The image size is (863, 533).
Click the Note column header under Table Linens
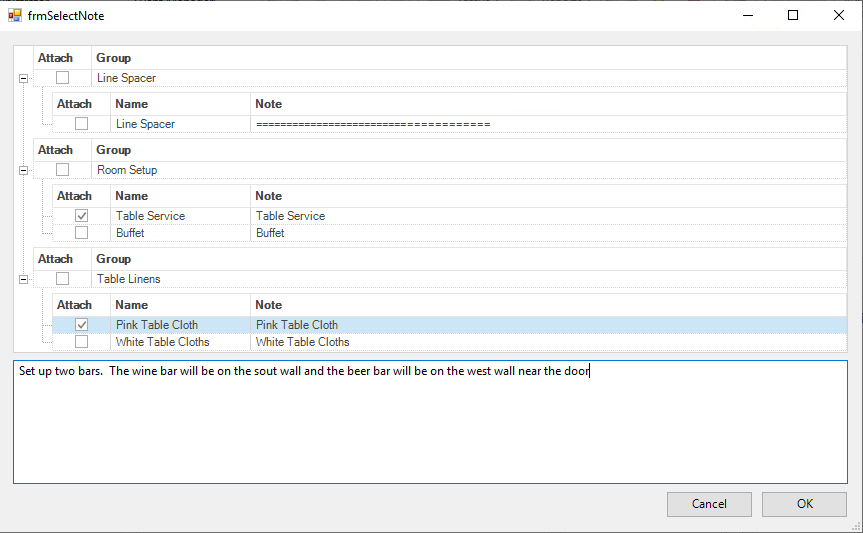(549, 305)
